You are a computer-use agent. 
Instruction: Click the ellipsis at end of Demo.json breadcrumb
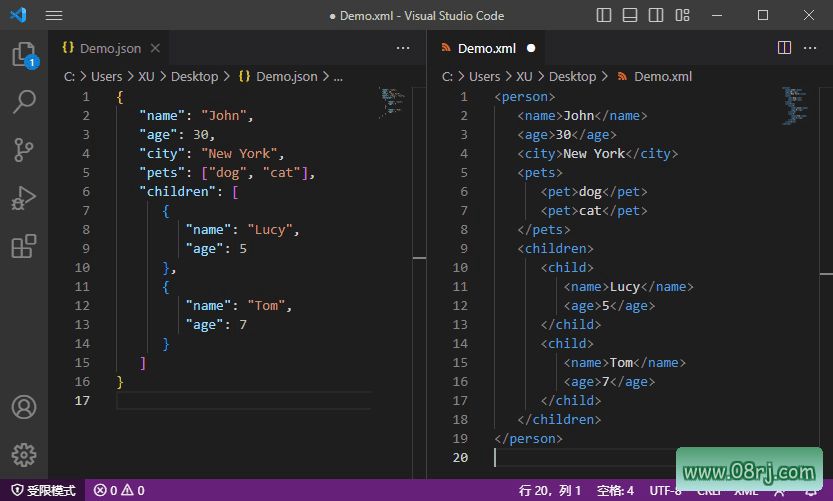click(x=338, y=78)
